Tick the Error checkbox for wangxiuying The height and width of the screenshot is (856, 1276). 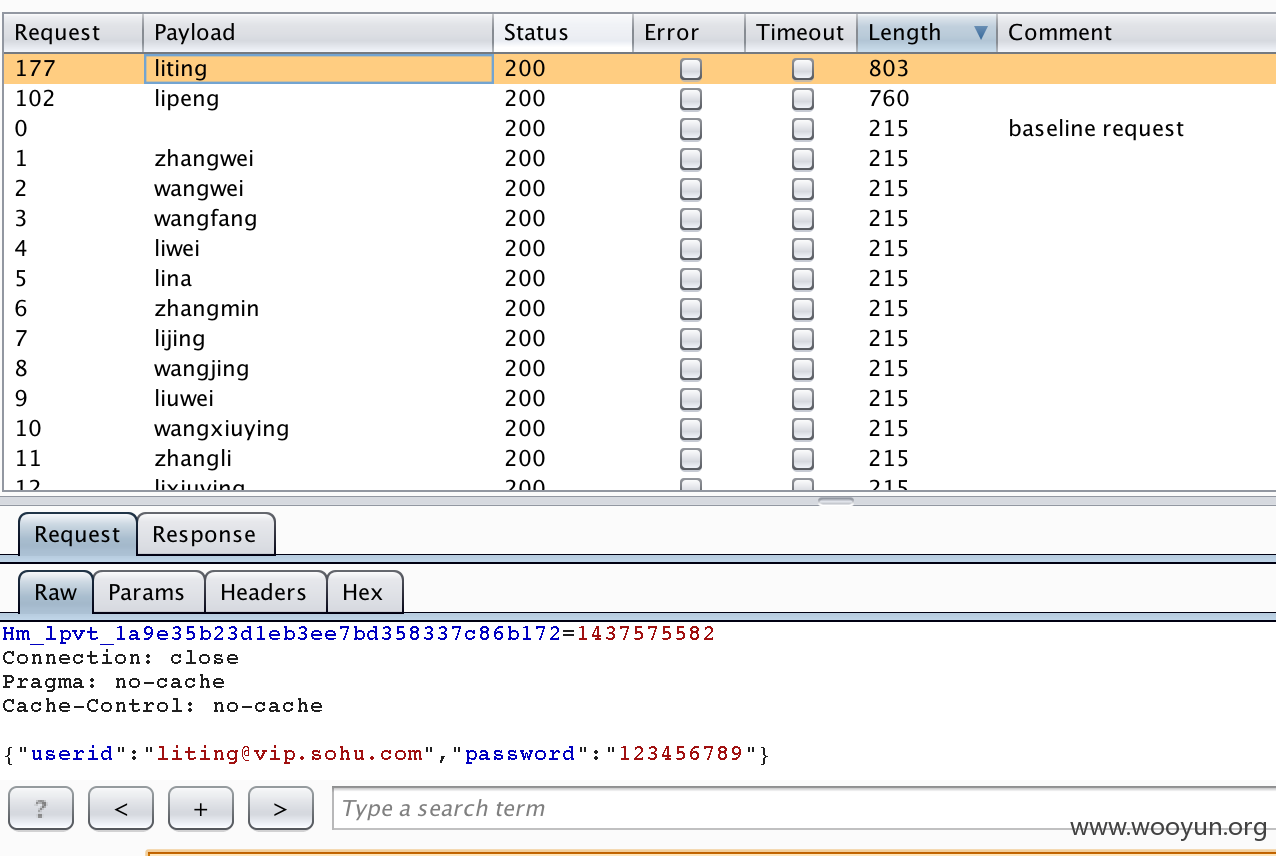(691, 429)
